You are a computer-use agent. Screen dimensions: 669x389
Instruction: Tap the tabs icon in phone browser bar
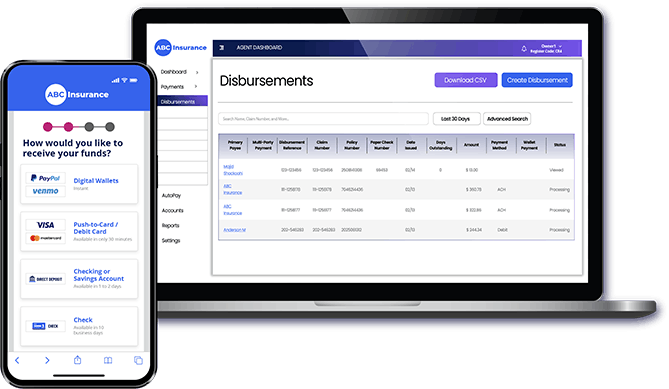pyautogui.click(x=138, y=360)
